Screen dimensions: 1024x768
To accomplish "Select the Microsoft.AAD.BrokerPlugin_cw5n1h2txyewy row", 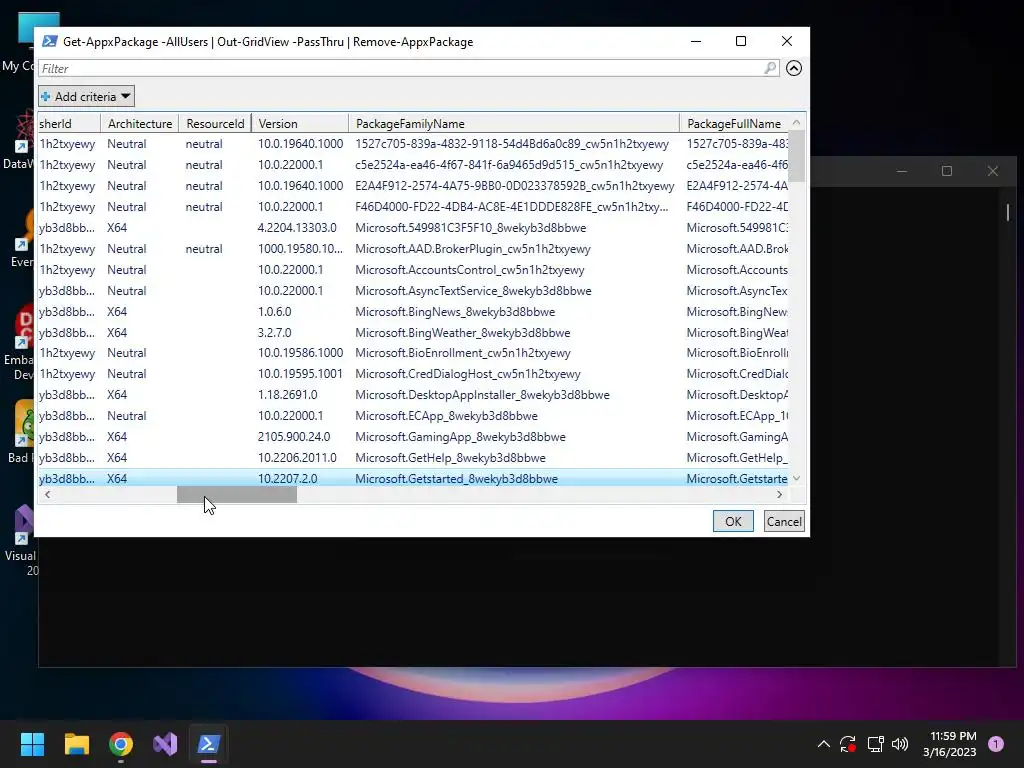I will pyautogui.click(x=413, y=249).
